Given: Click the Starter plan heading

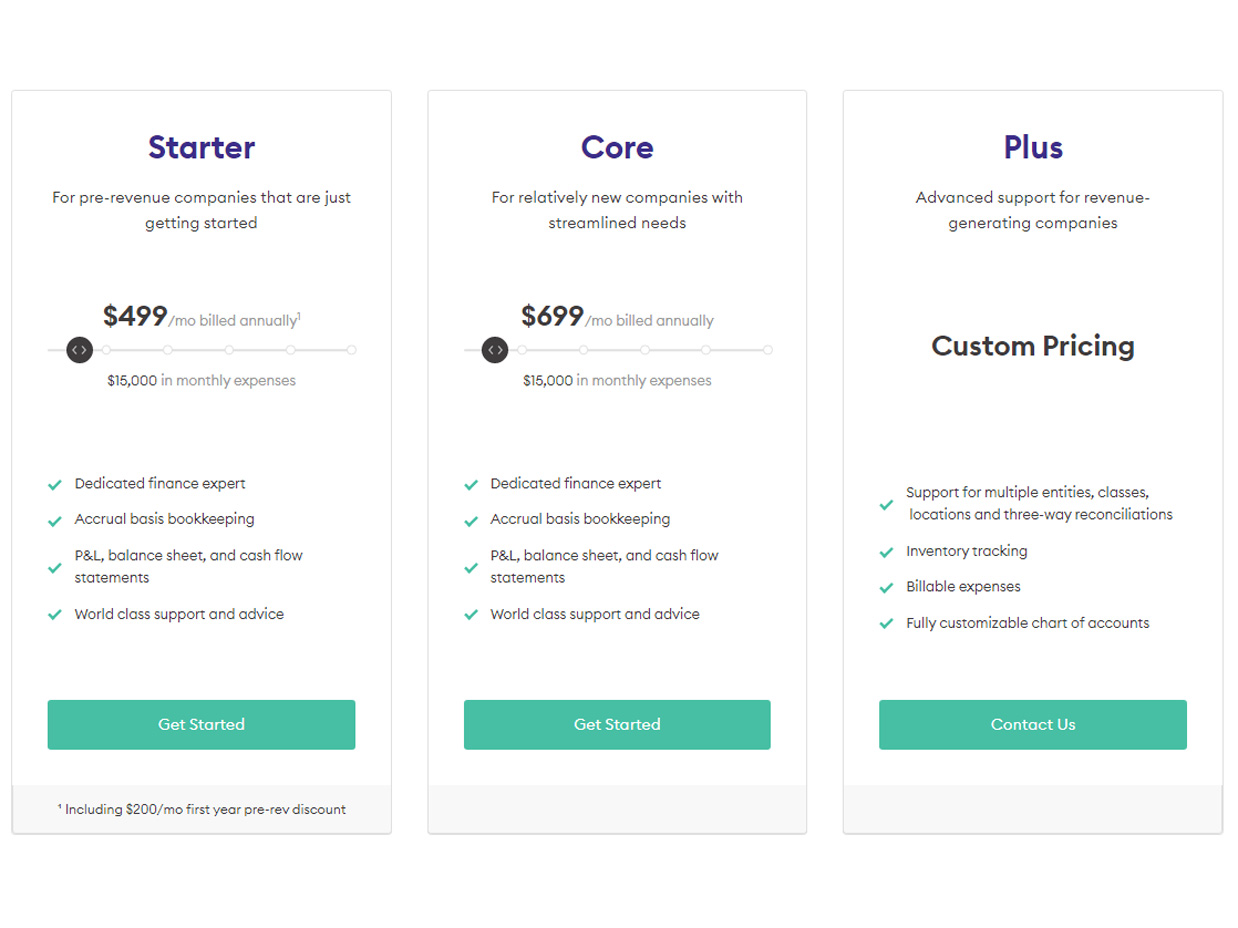Looking at the screenshot, I should click(x=202, y=148).
